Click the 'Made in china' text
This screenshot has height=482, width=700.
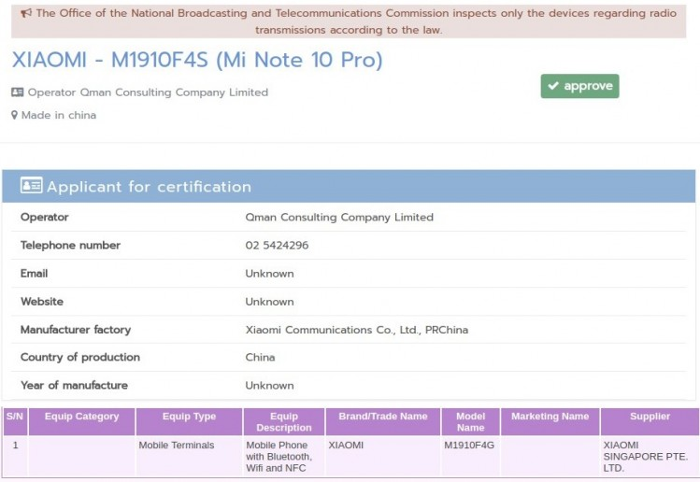tap(58, 115)
